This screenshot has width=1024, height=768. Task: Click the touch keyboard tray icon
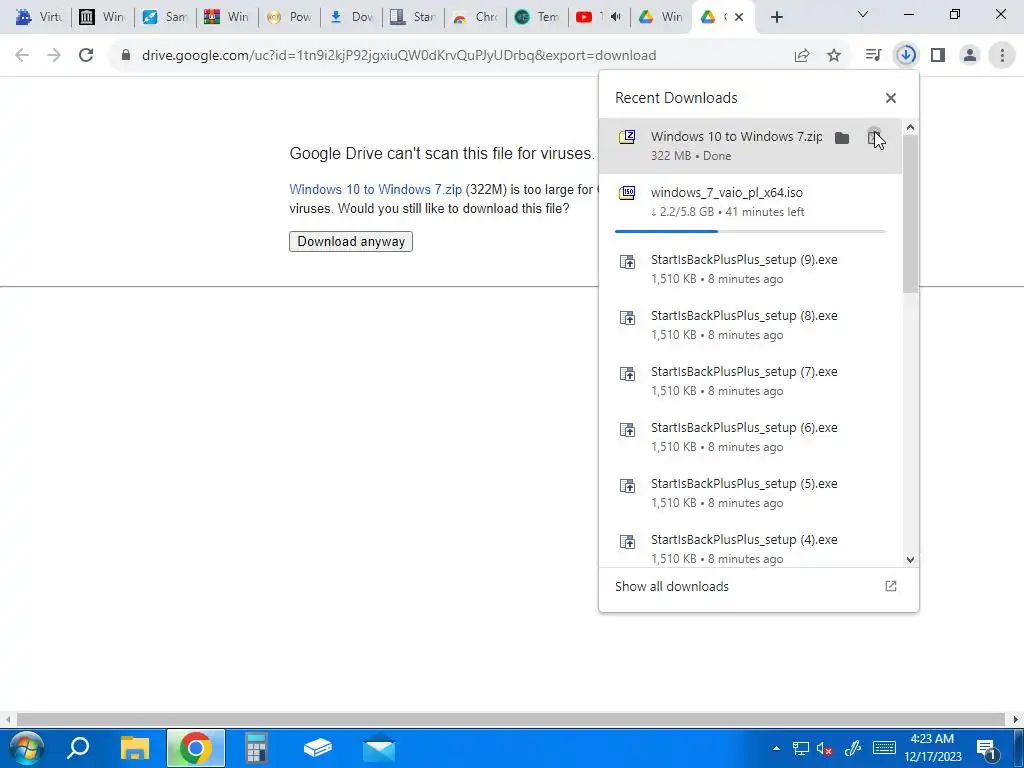pos(884,748)
